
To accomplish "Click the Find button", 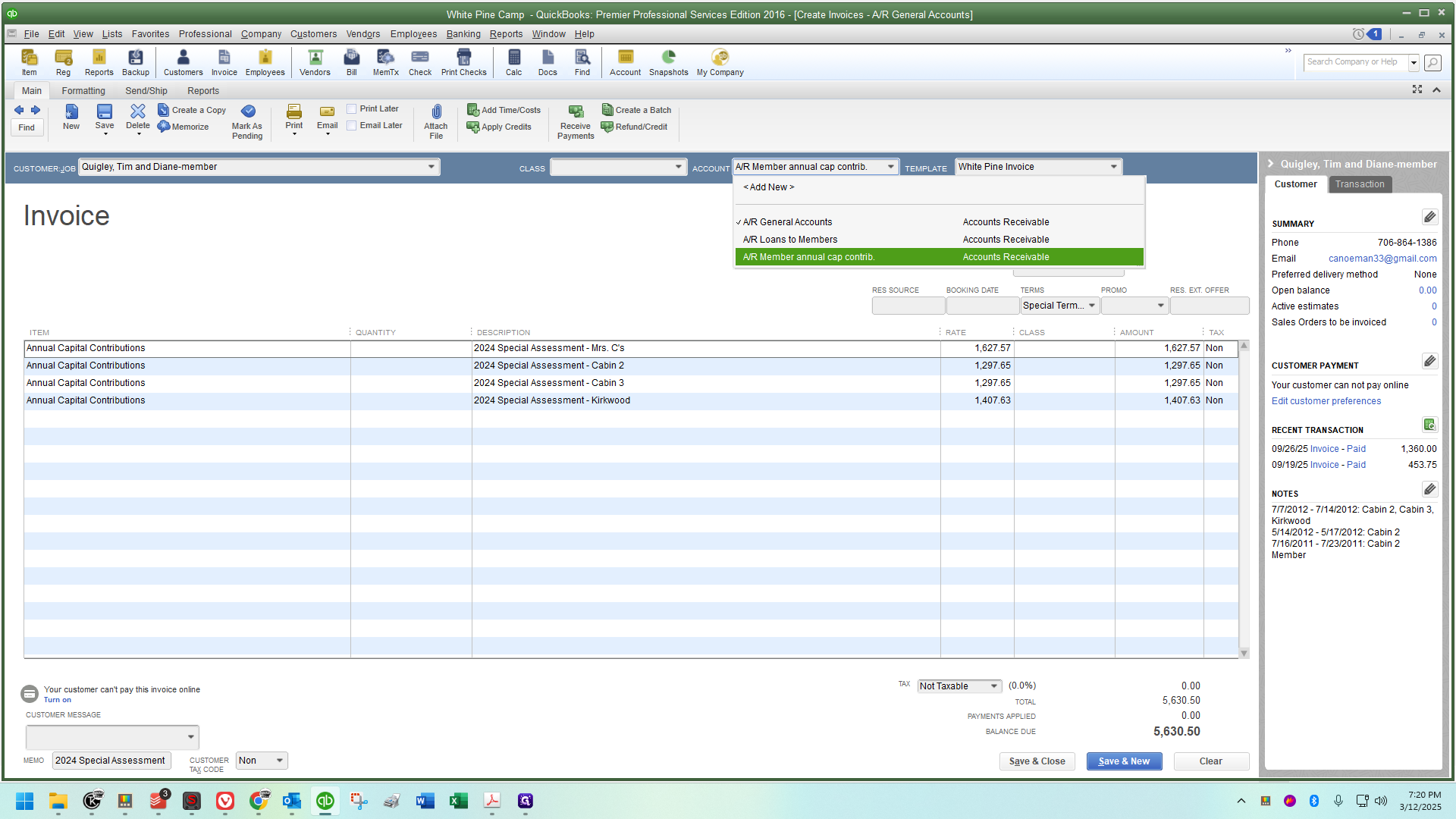I will coord(27,127).
